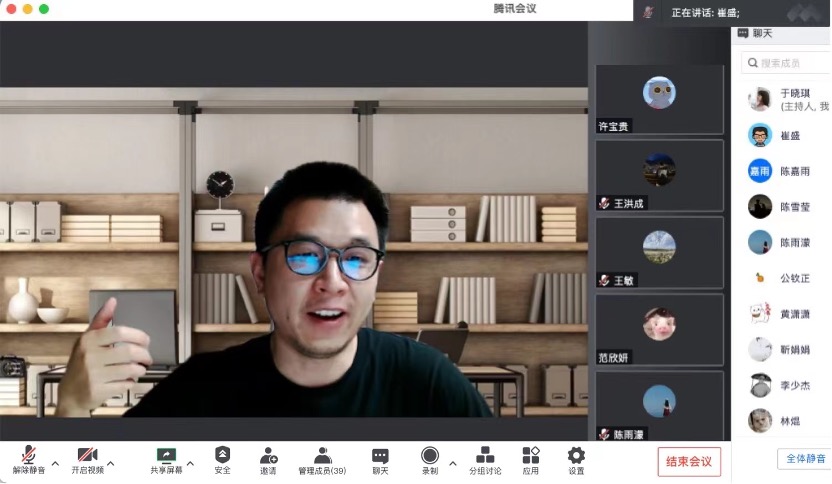Click the 共享屏幕 share screen icon
The image size is (832, 484).
click(166, 457)
